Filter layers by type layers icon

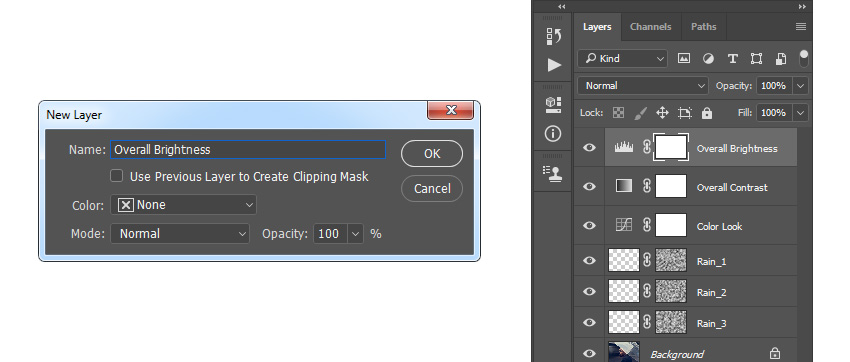tap(732, 59)
